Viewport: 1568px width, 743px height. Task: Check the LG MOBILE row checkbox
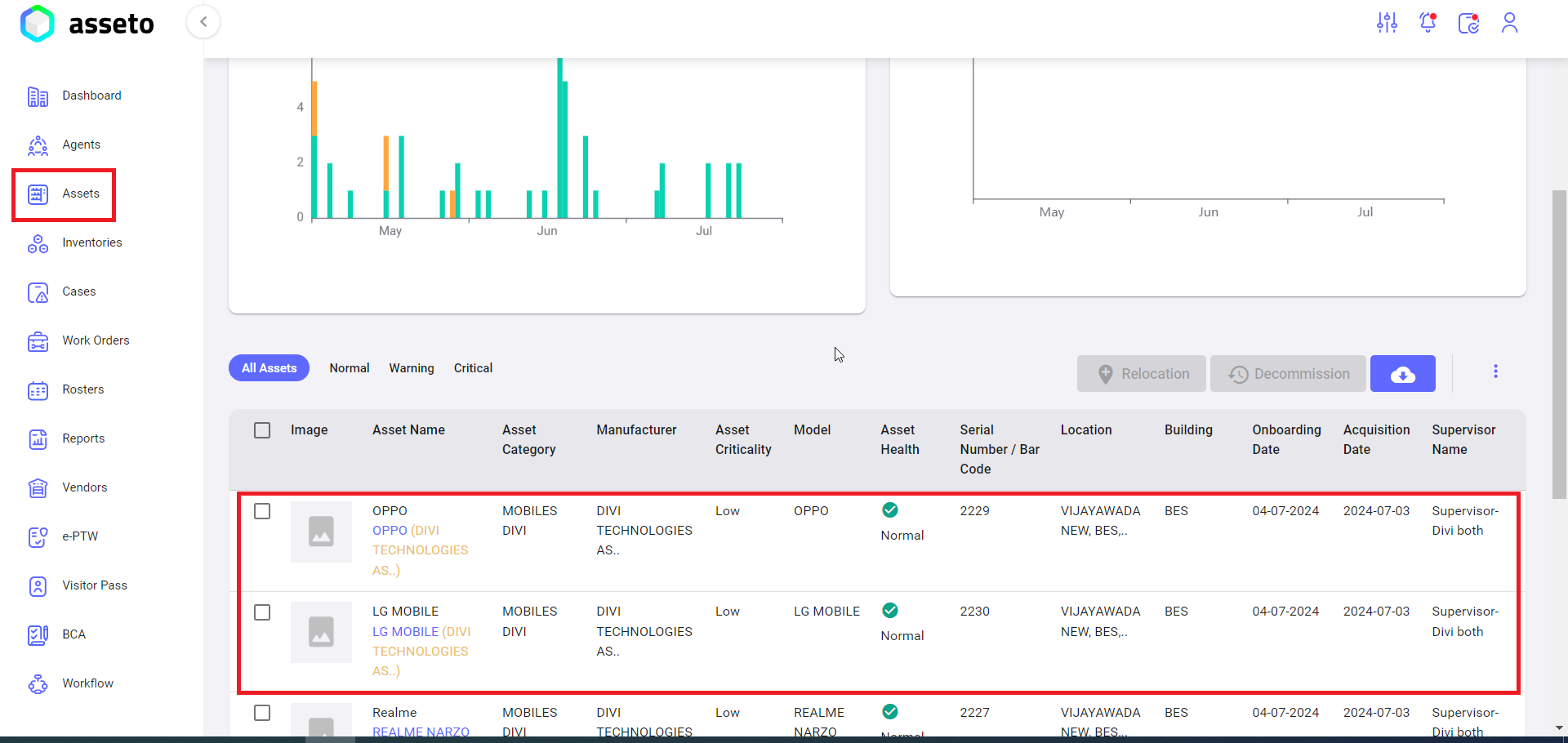(x=262, y=612)
